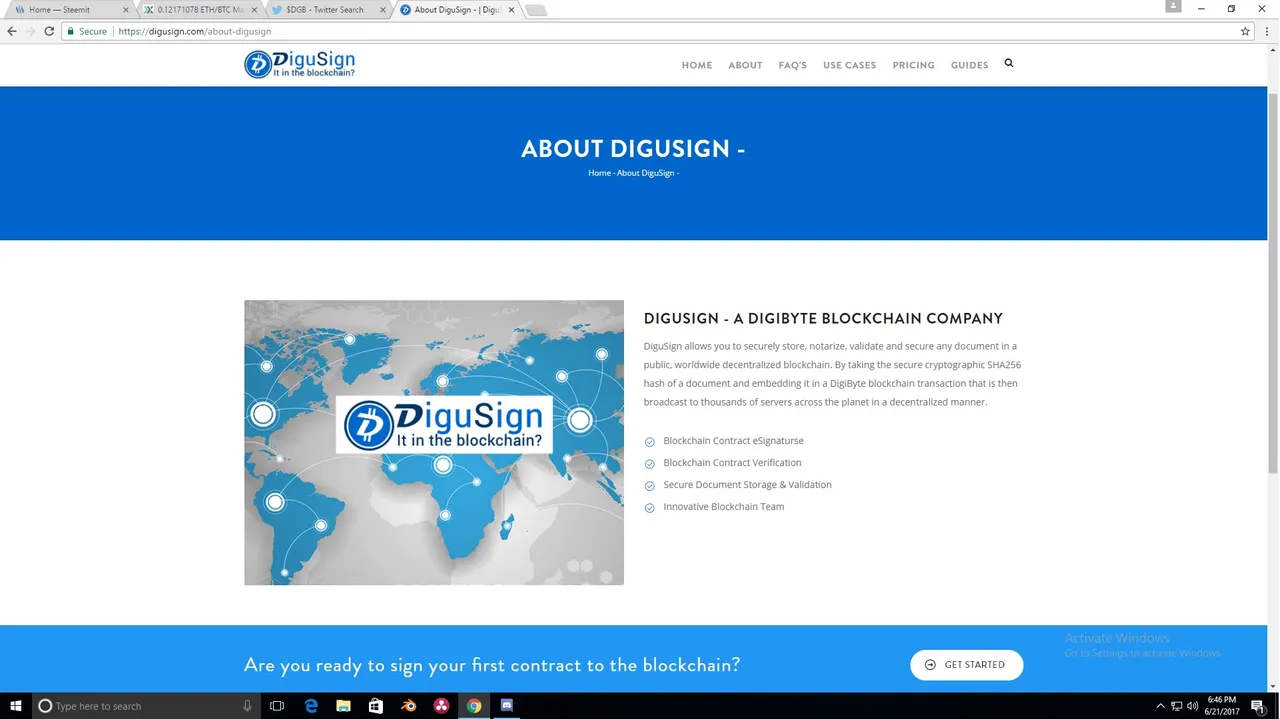Click the DiguSign logo in header
Screen dimensions: 1280x719
[300, 64]
